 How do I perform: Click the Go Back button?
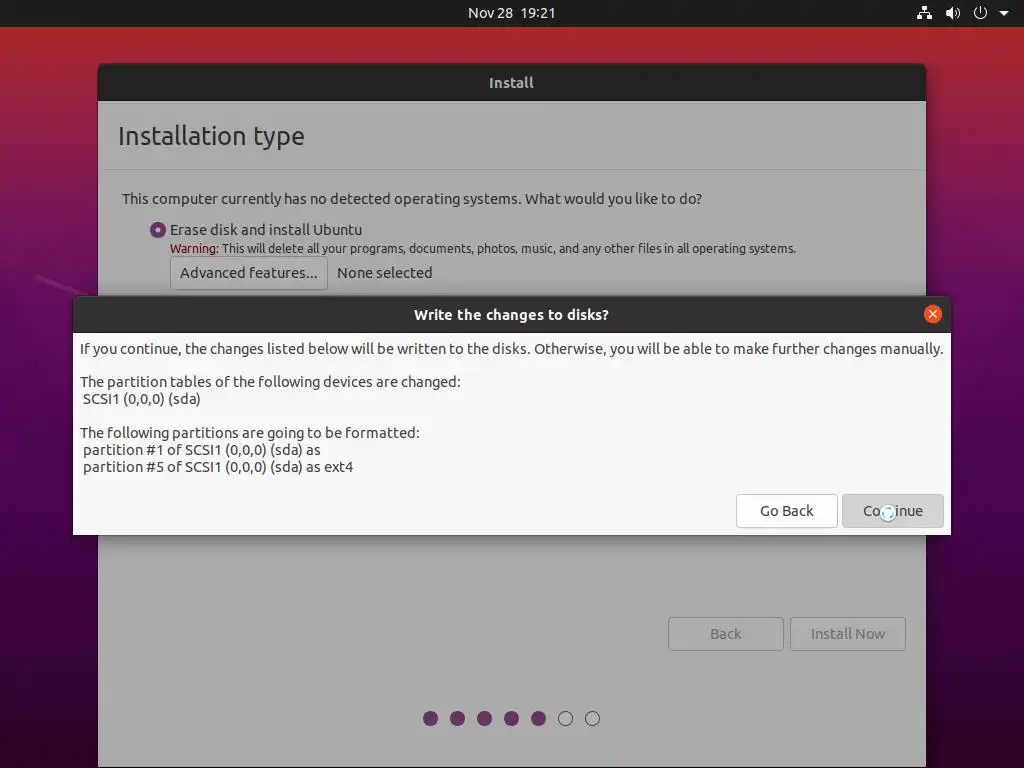point(786,511)
